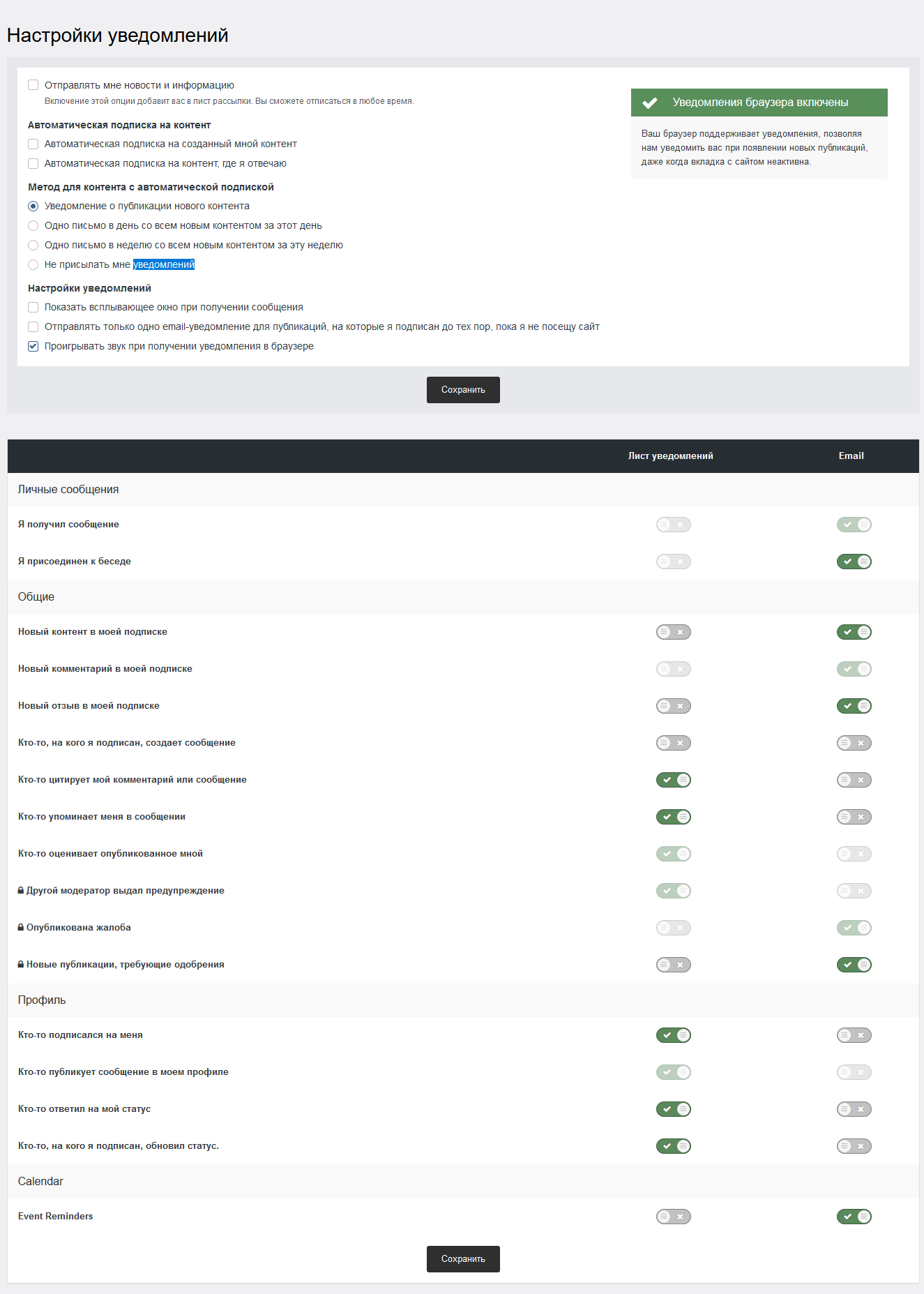Choose weekly digest email radio option

click(x=33, y=245)
